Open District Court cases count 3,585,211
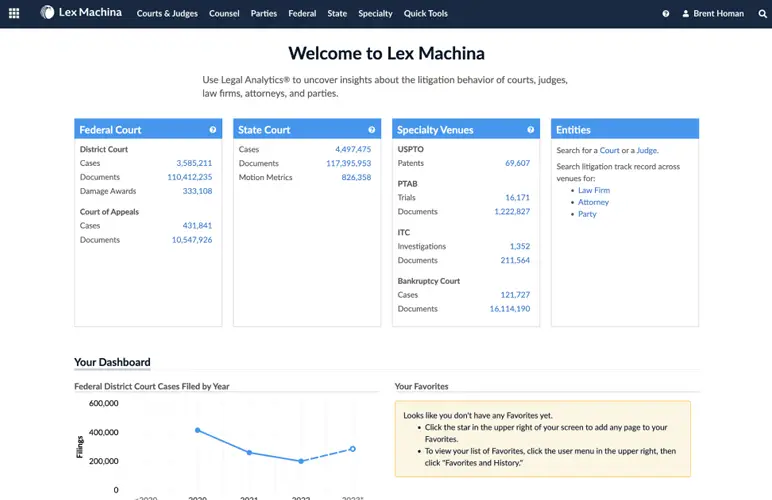 194,163
